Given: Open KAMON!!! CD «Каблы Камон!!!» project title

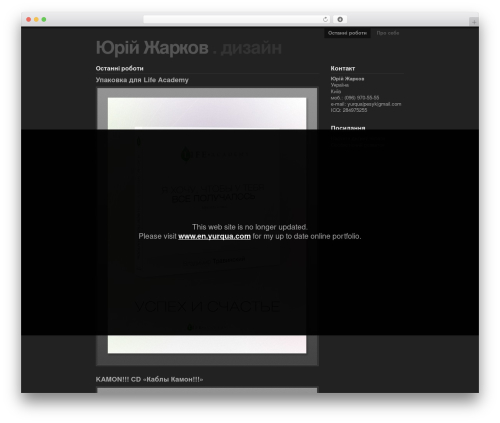Looking at the screenshot, I should (x=149, y=379).
